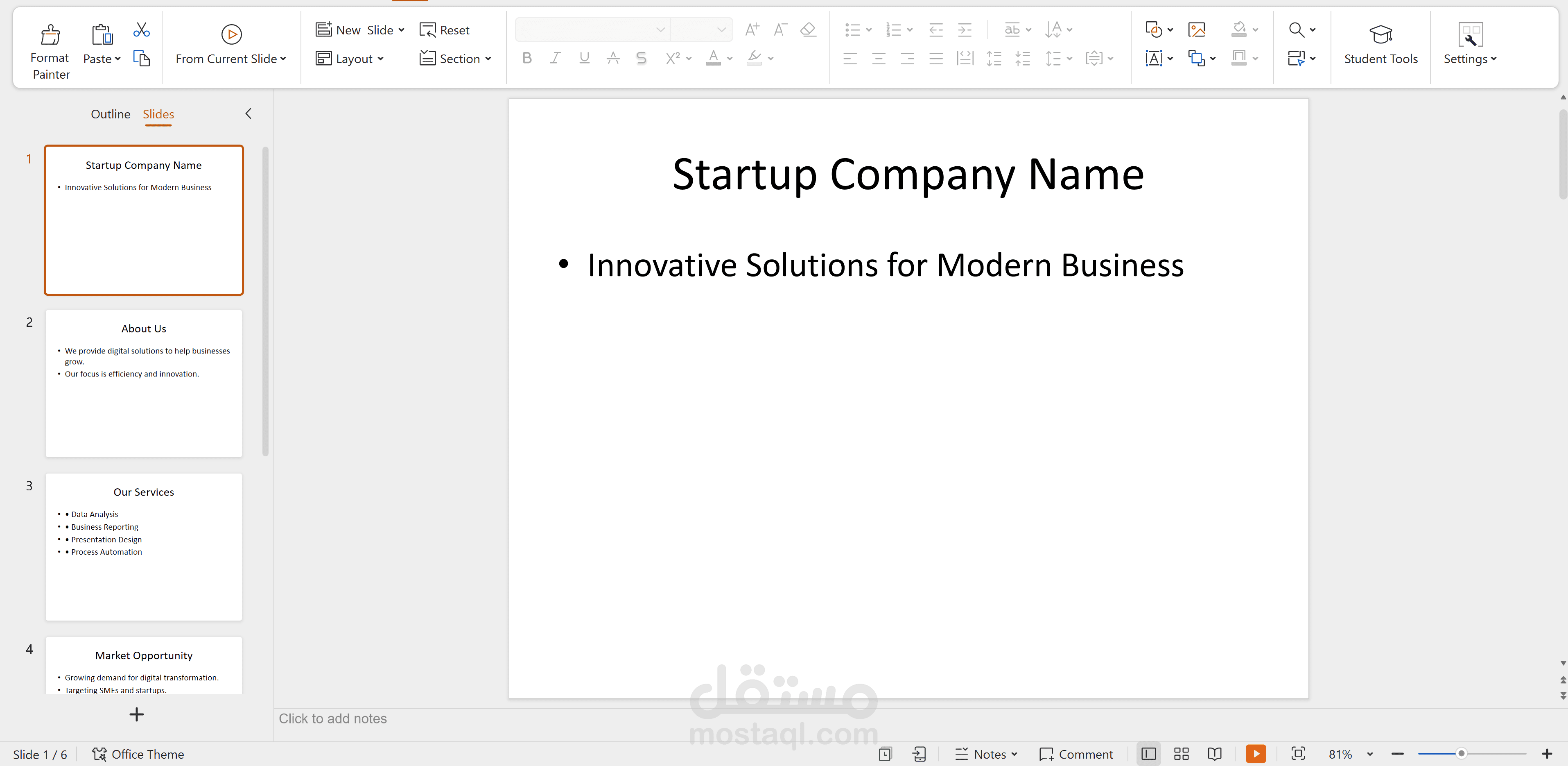Click the increase font size icon
Screen dimensions: 1568x766
coord(752,29)
